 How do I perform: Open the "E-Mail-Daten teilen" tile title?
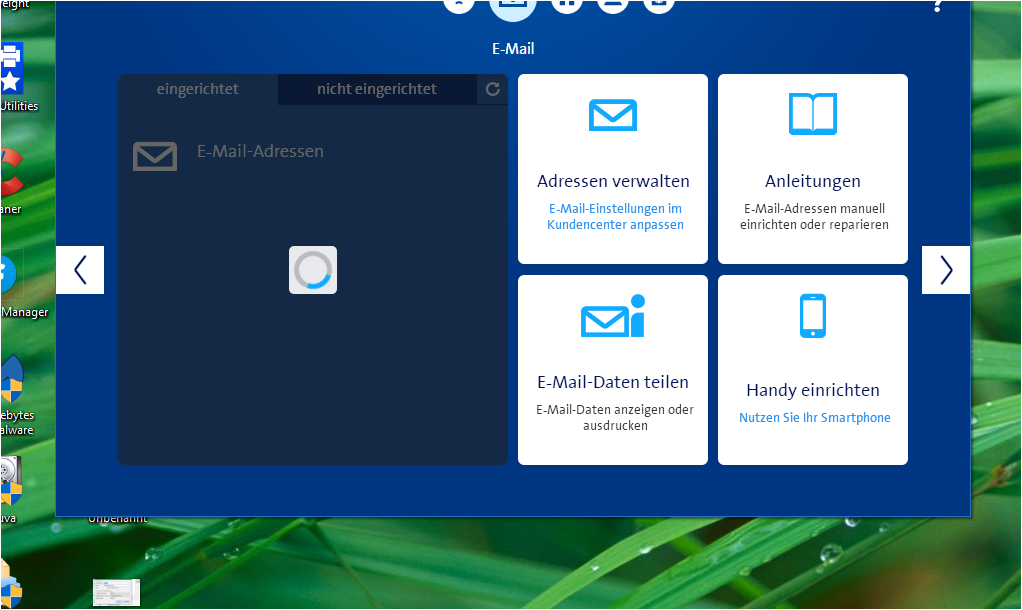(x=612, y=382)
